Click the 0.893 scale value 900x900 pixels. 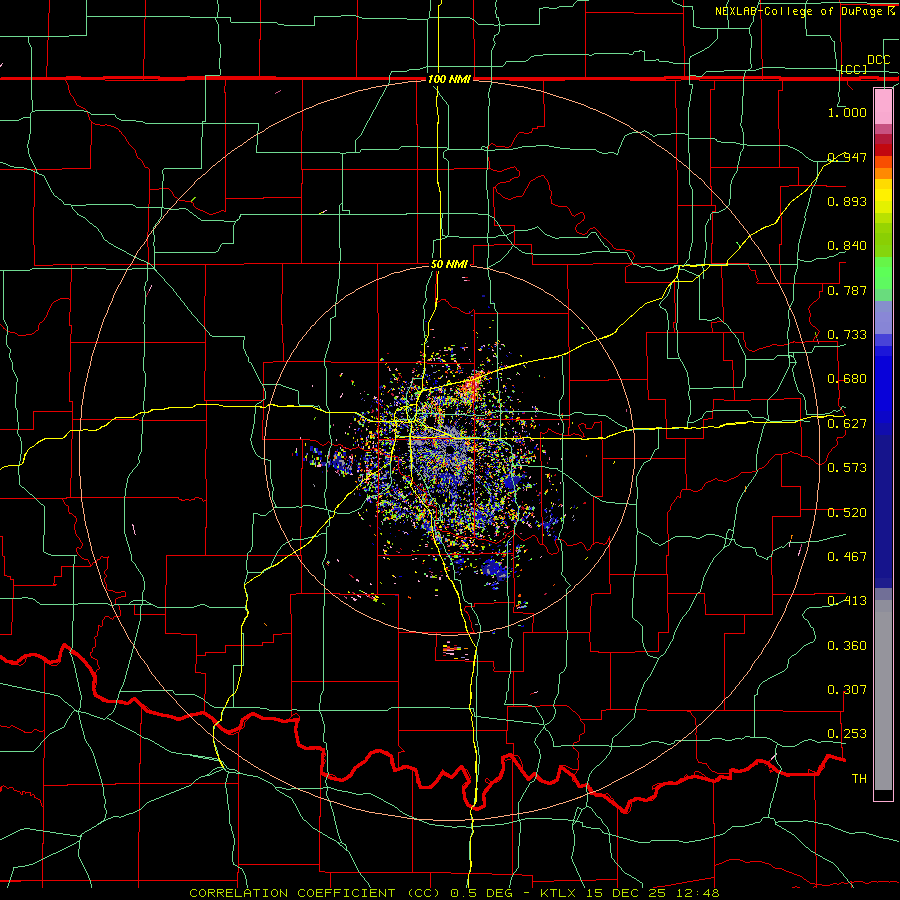click(x=847, y=201)
